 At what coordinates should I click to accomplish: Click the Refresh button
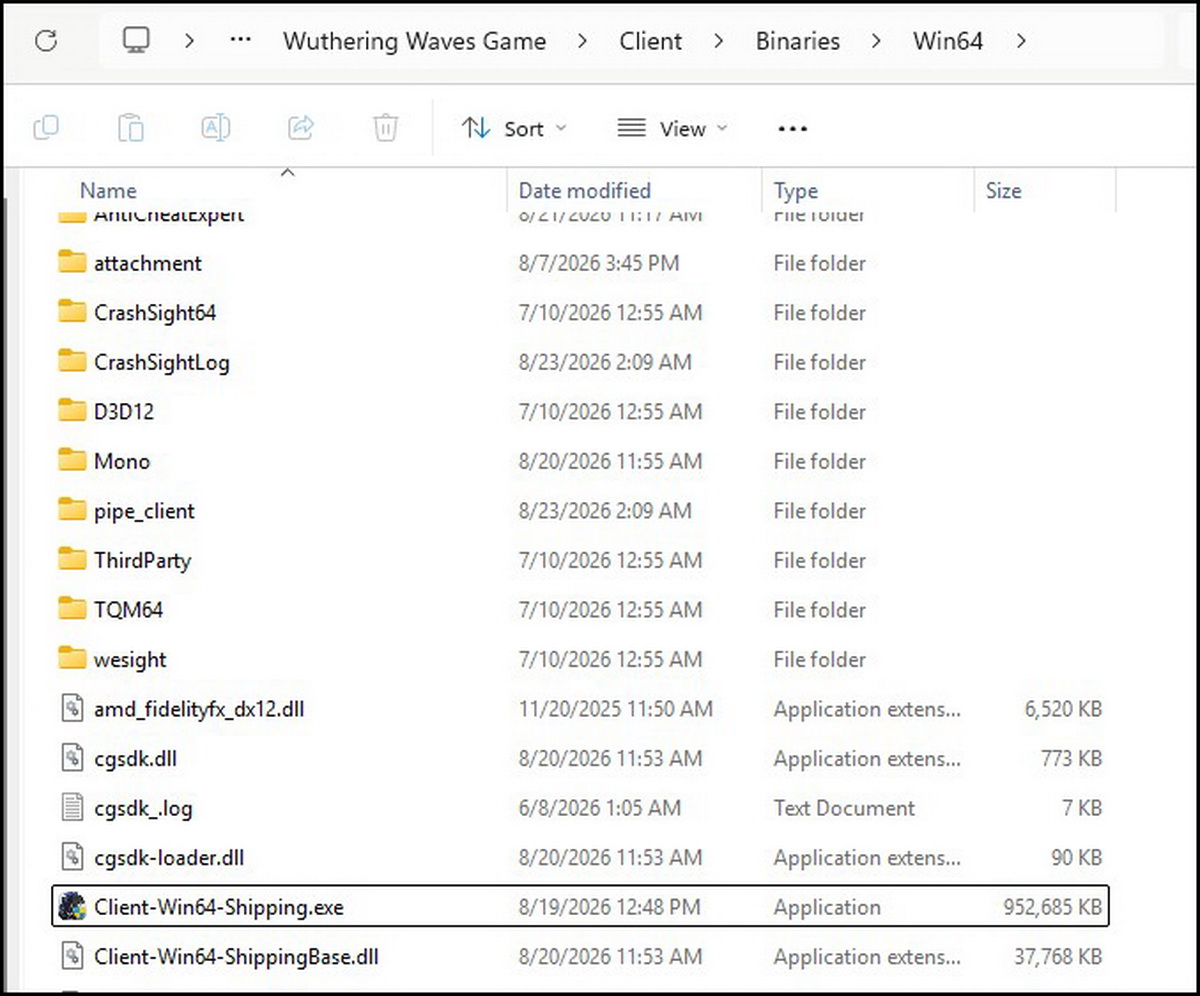(46, 41)
